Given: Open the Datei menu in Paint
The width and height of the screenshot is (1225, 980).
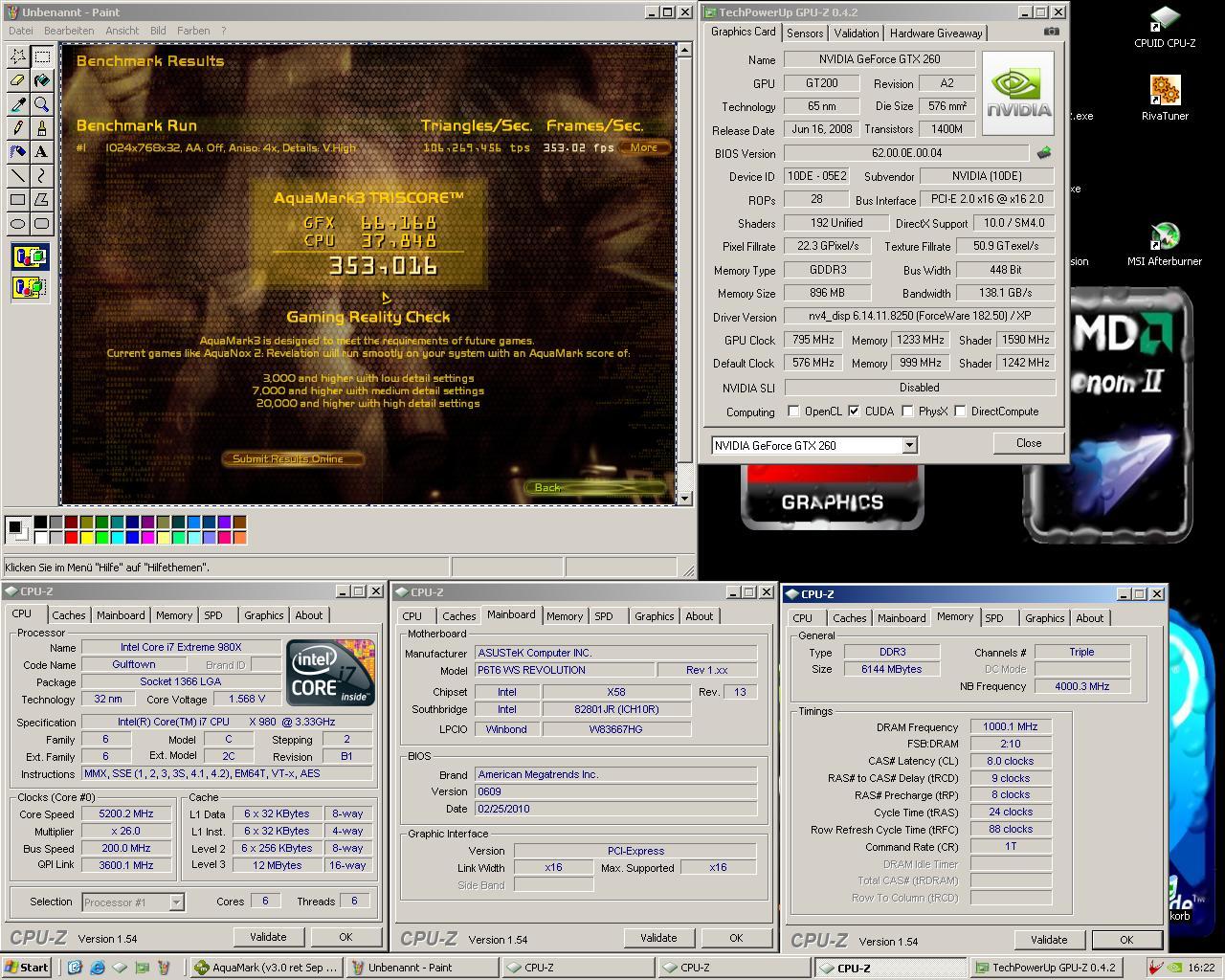Looking at the screenshot, I should pos(20,31).
